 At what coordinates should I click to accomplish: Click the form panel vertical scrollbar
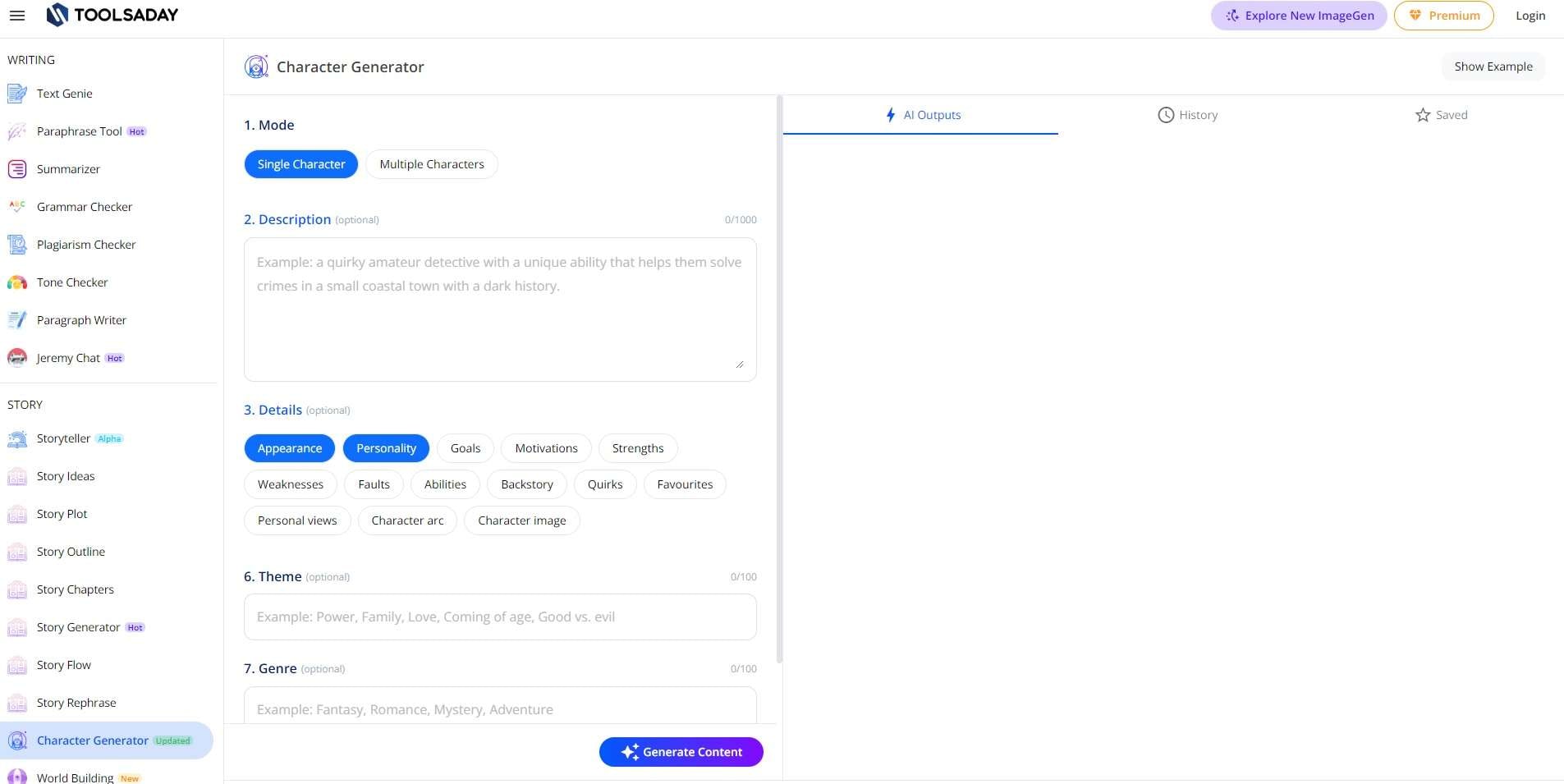click(x=779, y=378)
